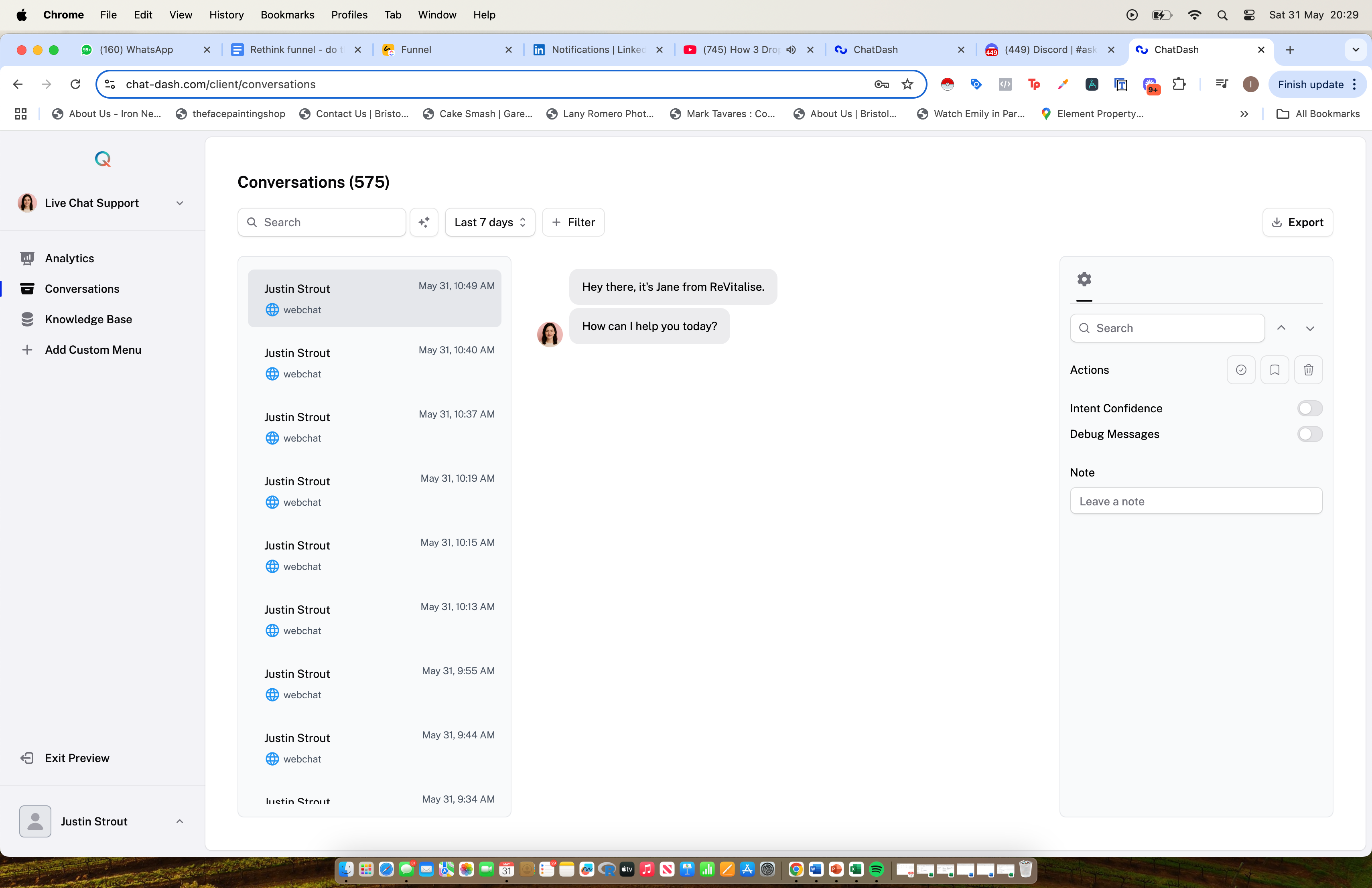Mark conversation resolved with checkmark icon

pos(1240,370)
